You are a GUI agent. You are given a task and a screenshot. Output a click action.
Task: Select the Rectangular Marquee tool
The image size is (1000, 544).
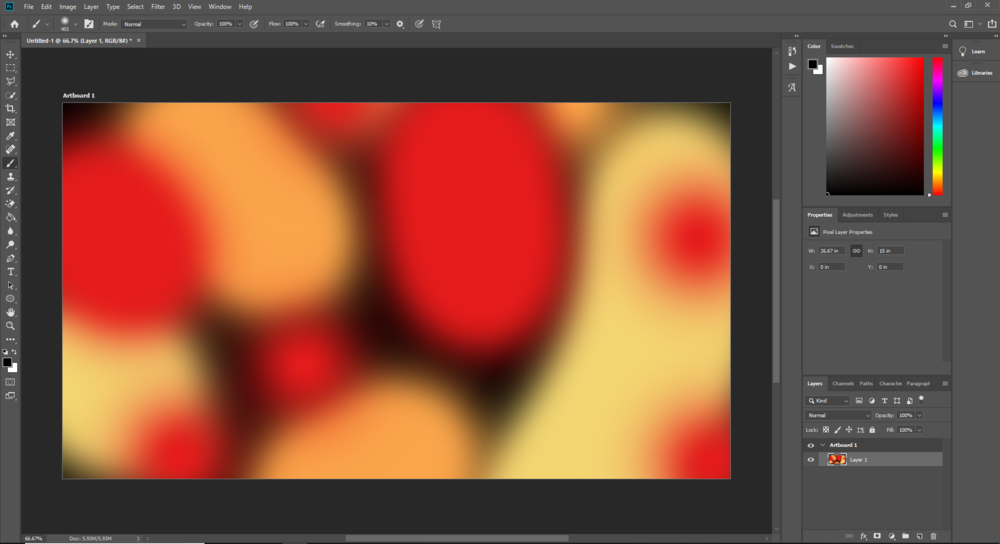pos(10,68)
